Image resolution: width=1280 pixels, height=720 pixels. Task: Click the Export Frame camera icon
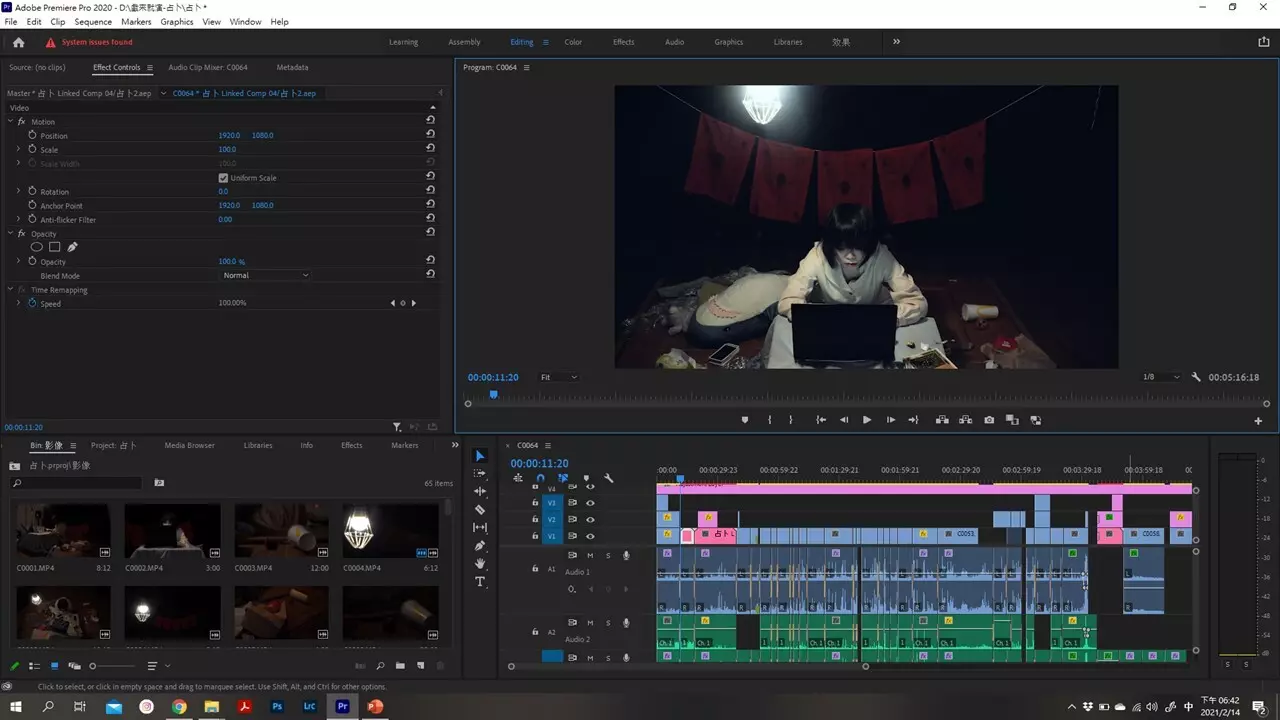989,420
